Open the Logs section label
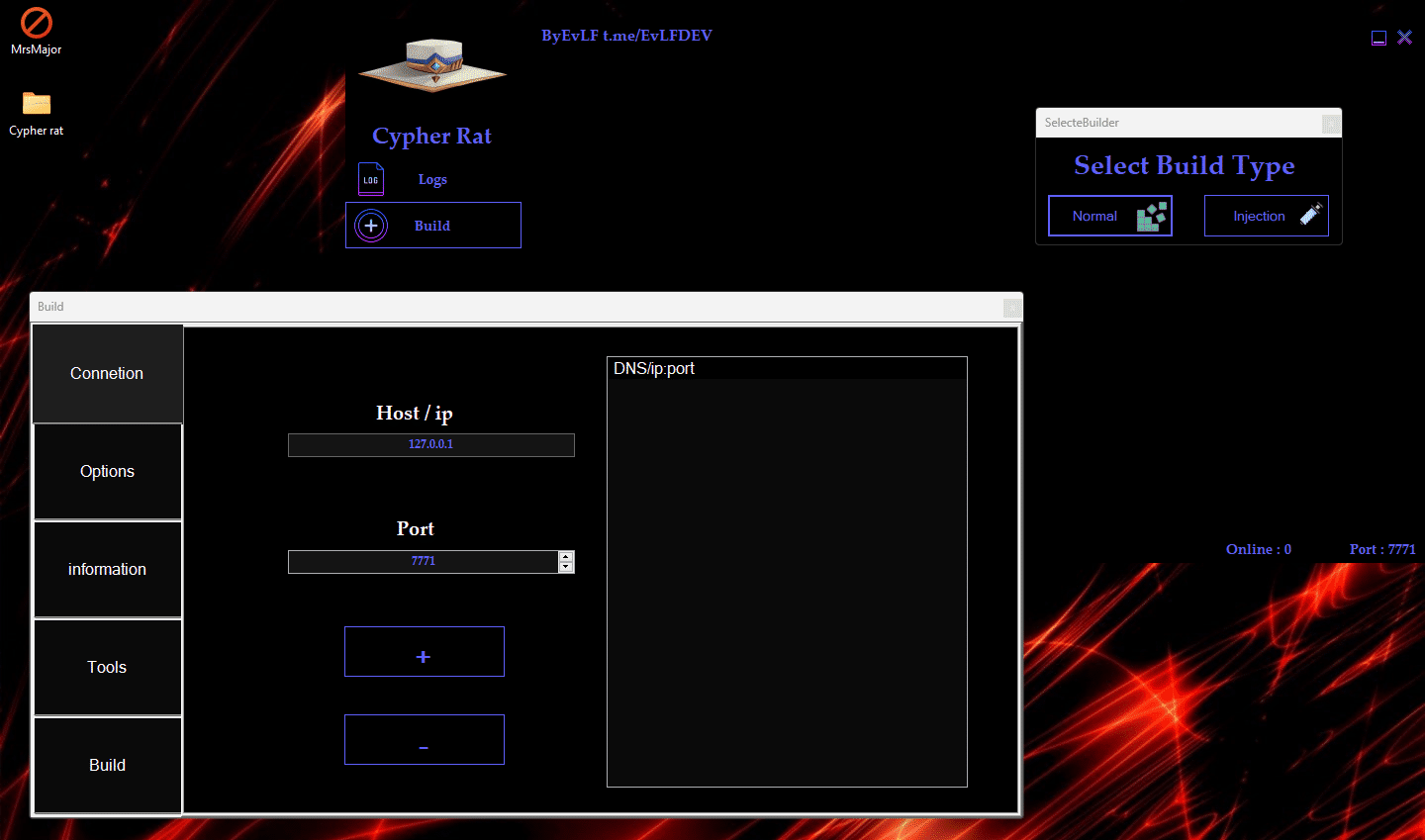1425x840 pixels. click(432, 179)
